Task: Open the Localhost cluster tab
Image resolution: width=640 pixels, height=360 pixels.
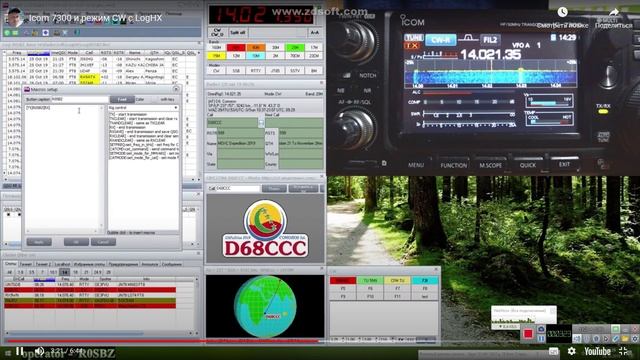Action: [62, 264]
